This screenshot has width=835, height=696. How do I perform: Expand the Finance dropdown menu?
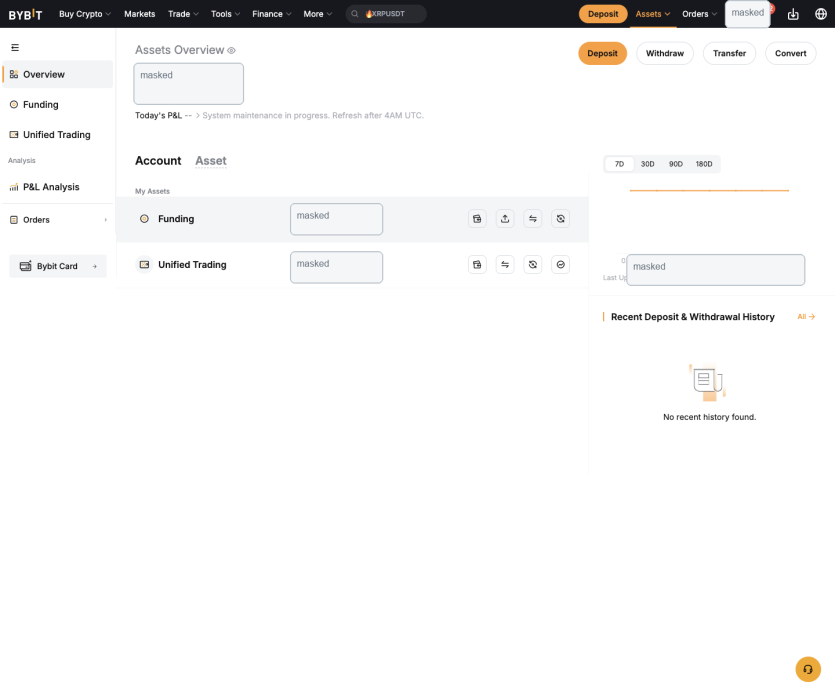pyautogui.click(x=272, y=14)
